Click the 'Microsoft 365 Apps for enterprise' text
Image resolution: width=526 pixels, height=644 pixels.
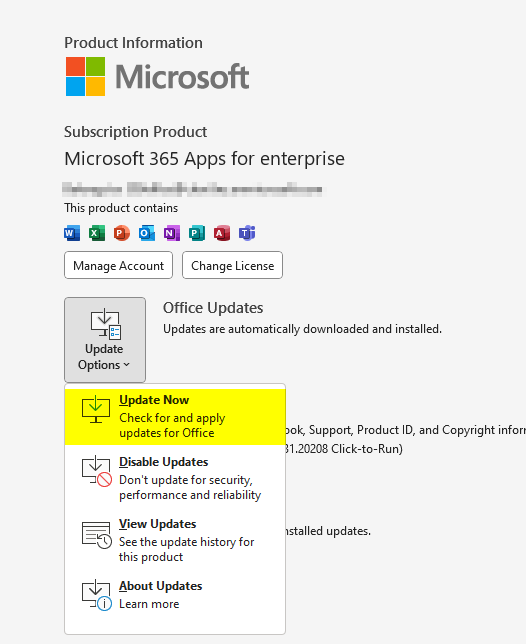204,159
